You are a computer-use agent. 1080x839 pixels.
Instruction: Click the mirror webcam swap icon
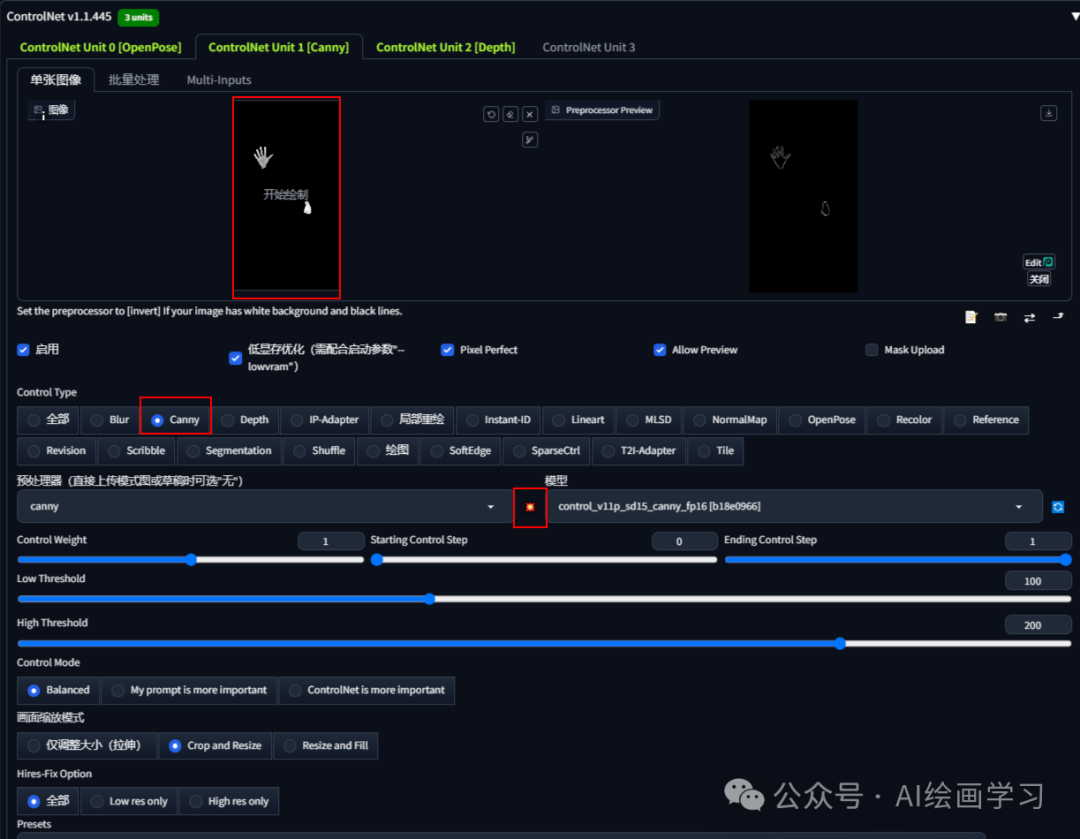[x=1029, y=318]
